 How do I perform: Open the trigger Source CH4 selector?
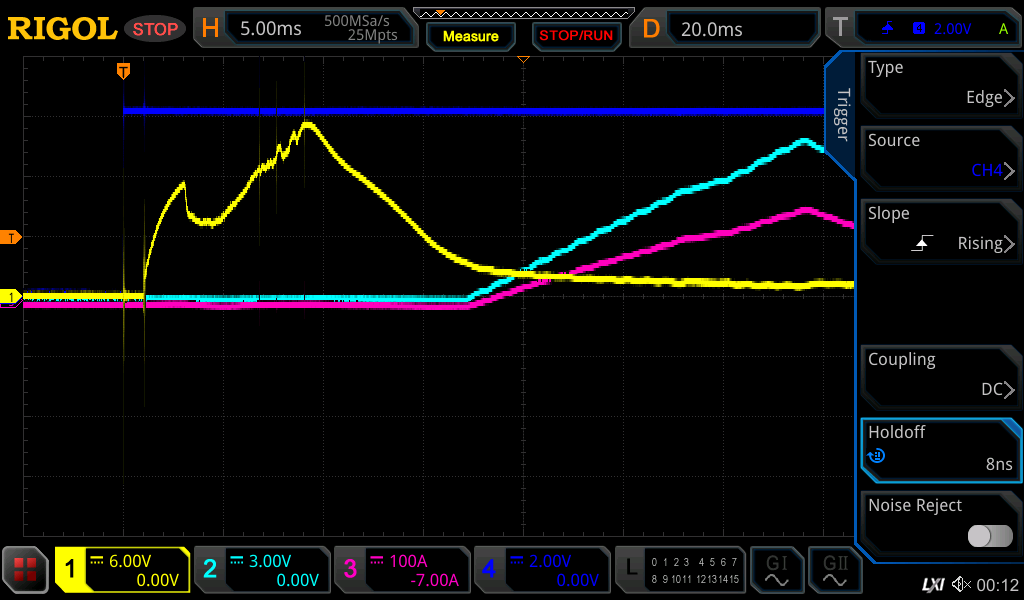[x=940, y=157]
